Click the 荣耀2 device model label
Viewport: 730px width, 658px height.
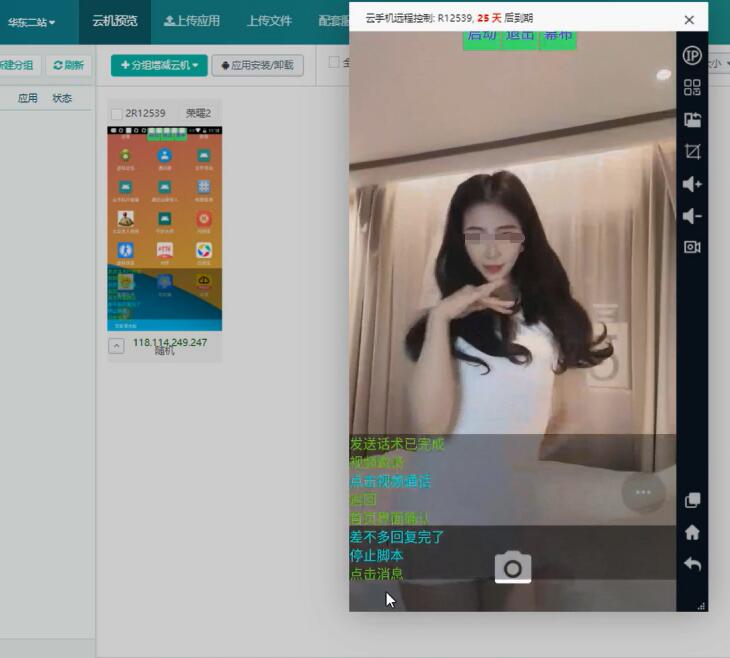click(x=198, y=113)
